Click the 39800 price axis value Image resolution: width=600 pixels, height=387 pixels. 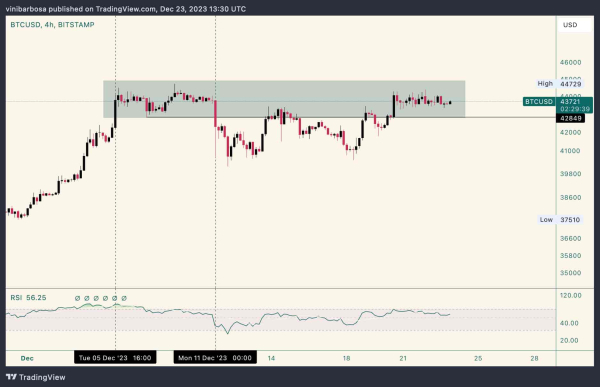571,174
